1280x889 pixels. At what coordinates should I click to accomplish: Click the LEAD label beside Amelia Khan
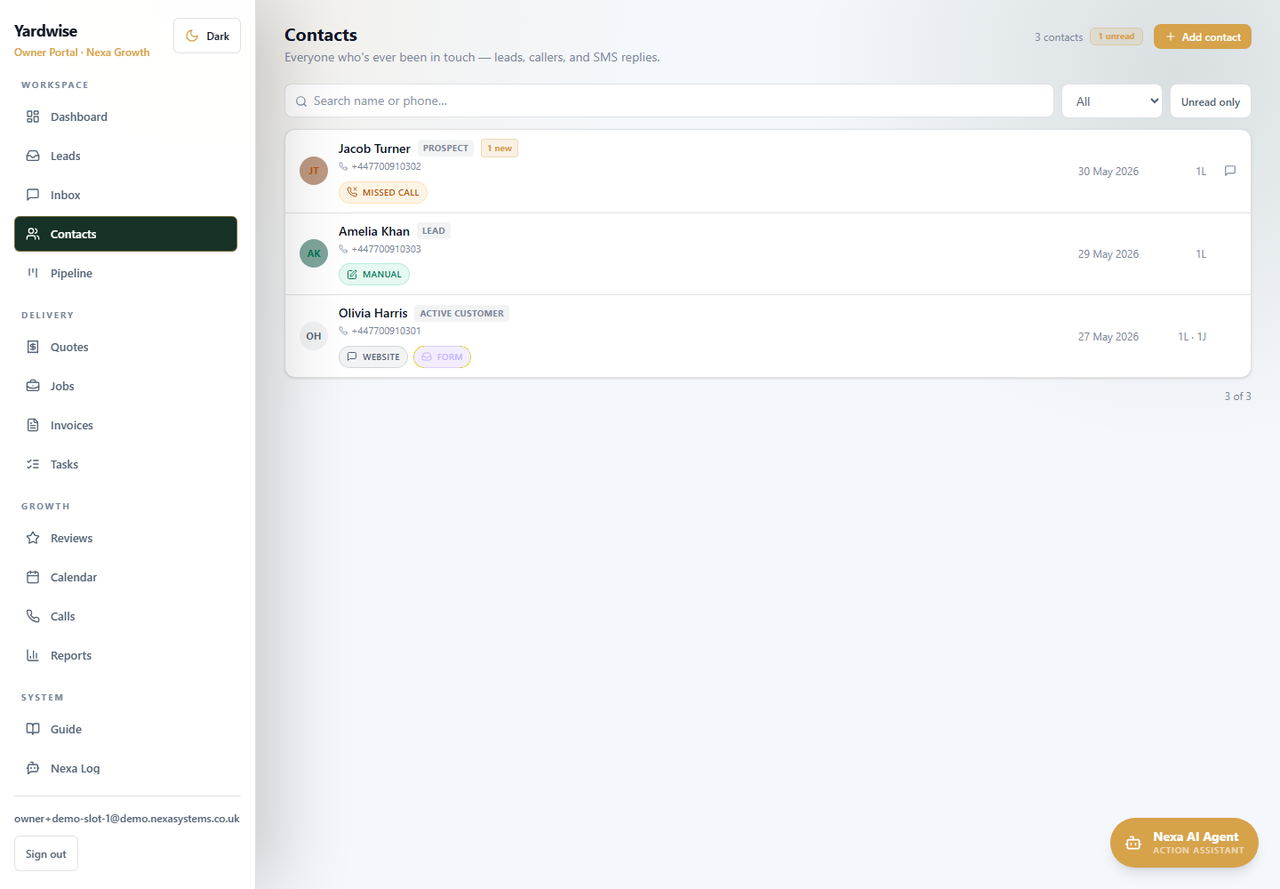coord(433,231)
